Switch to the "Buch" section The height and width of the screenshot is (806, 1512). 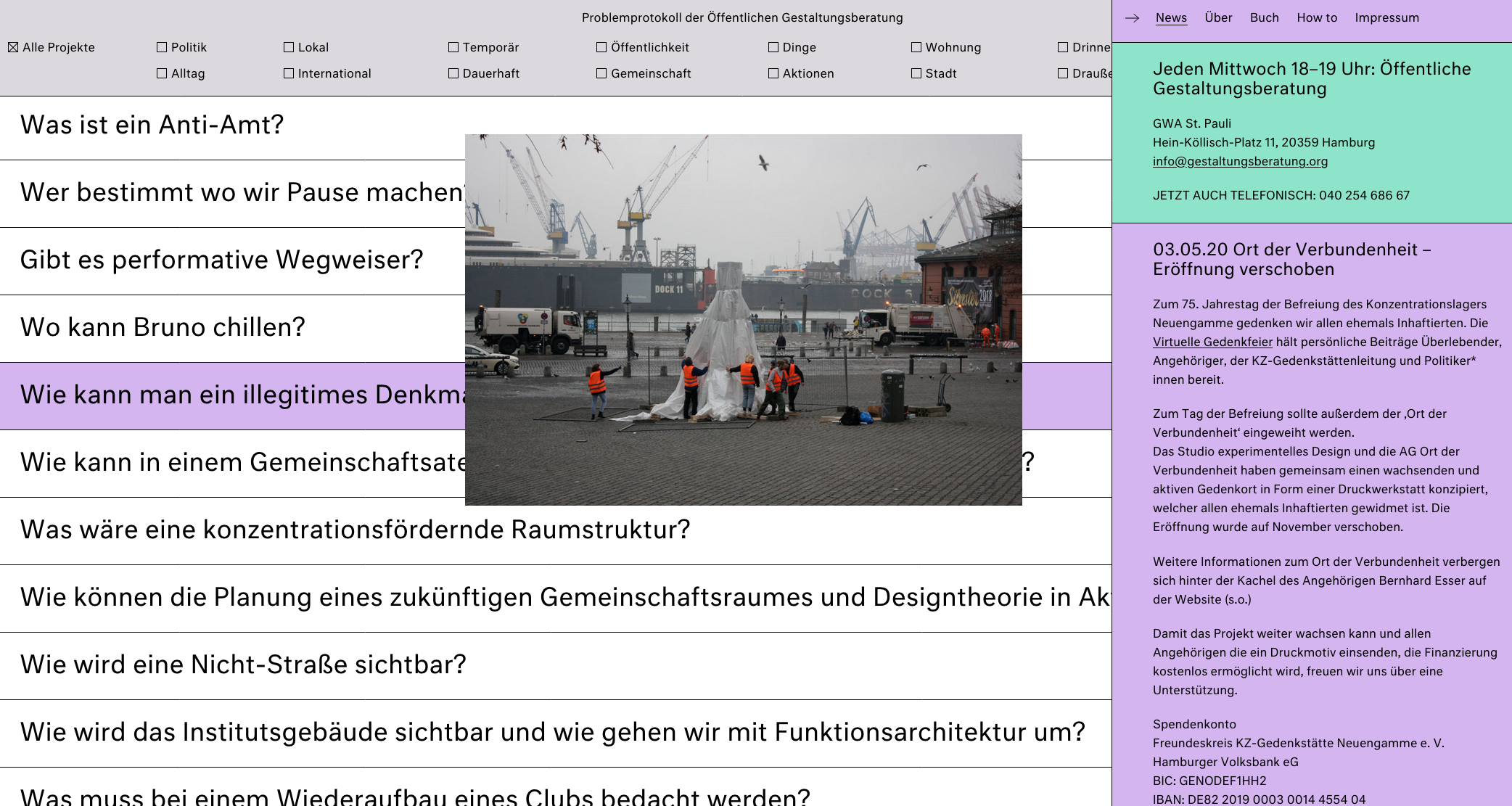click(1264, 17)
